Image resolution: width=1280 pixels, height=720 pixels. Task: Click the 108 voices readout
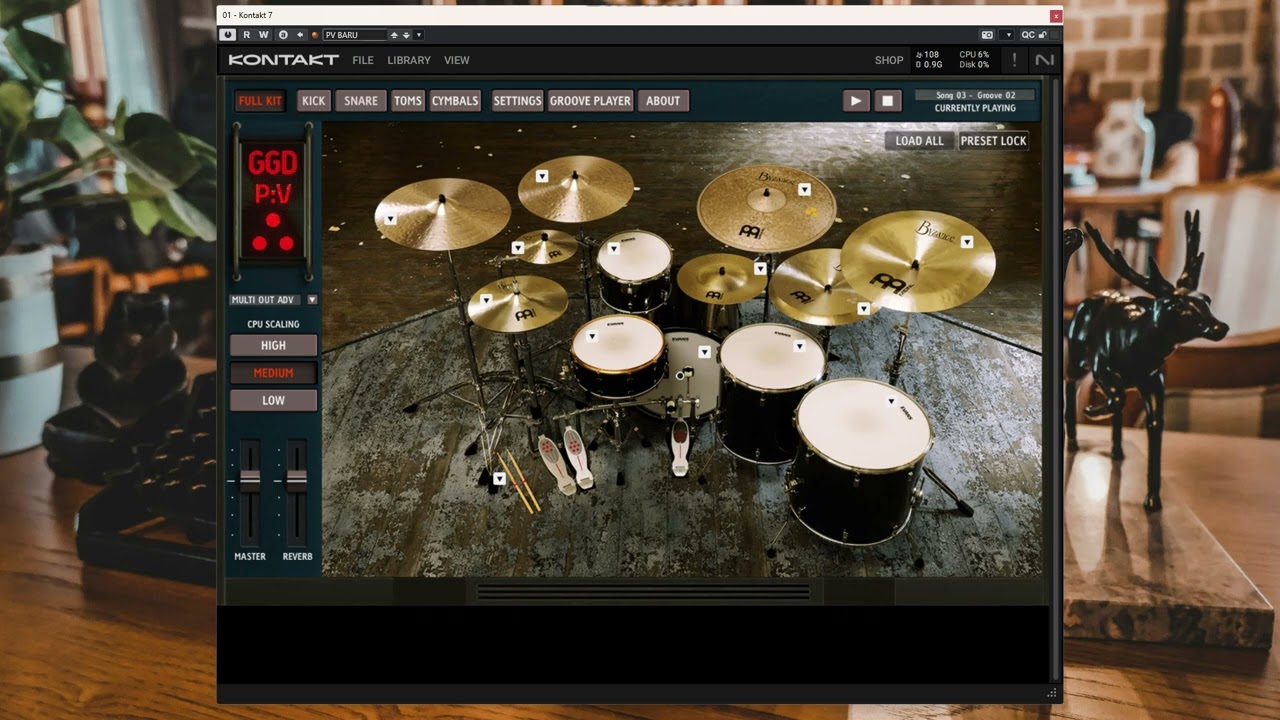[x=928, y=55]
